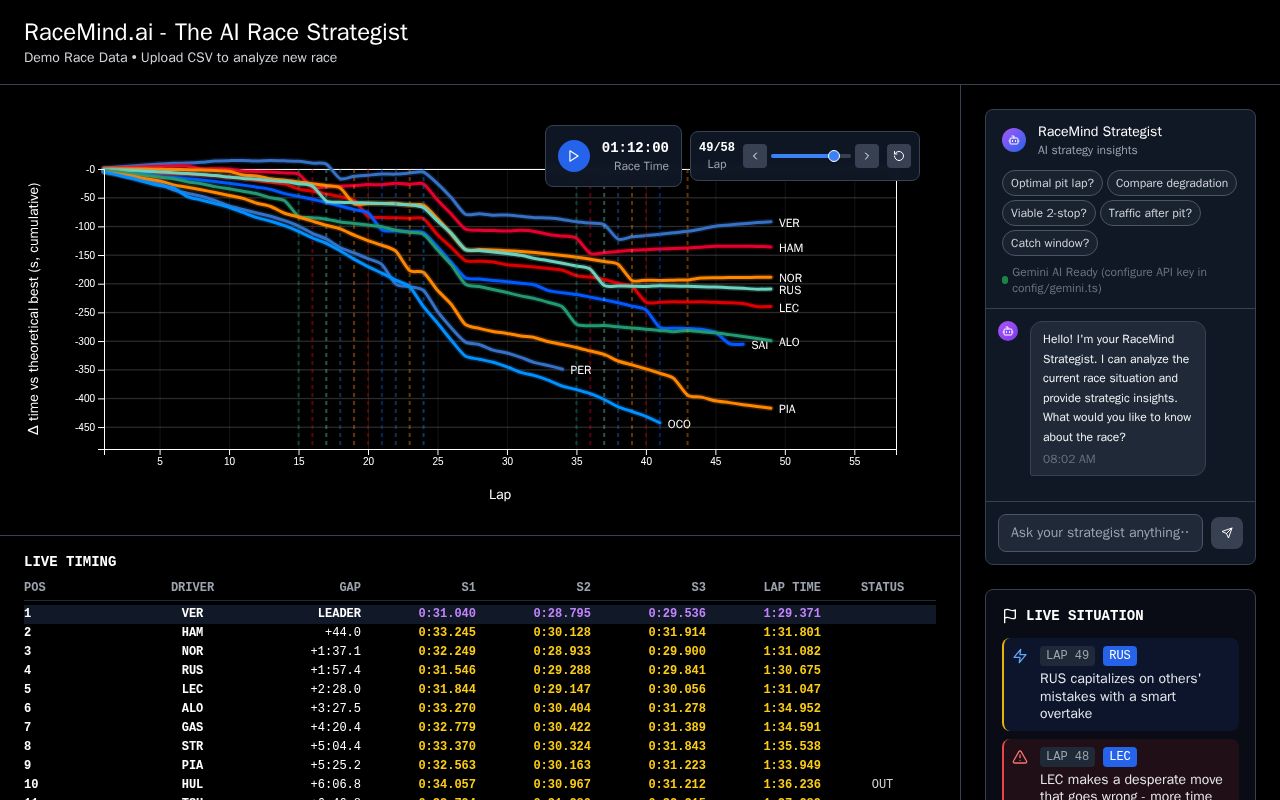Viewport: 1280px width, 800px height.
Task: Click the VER label on the chart
Action: click(x=789, y=224)
